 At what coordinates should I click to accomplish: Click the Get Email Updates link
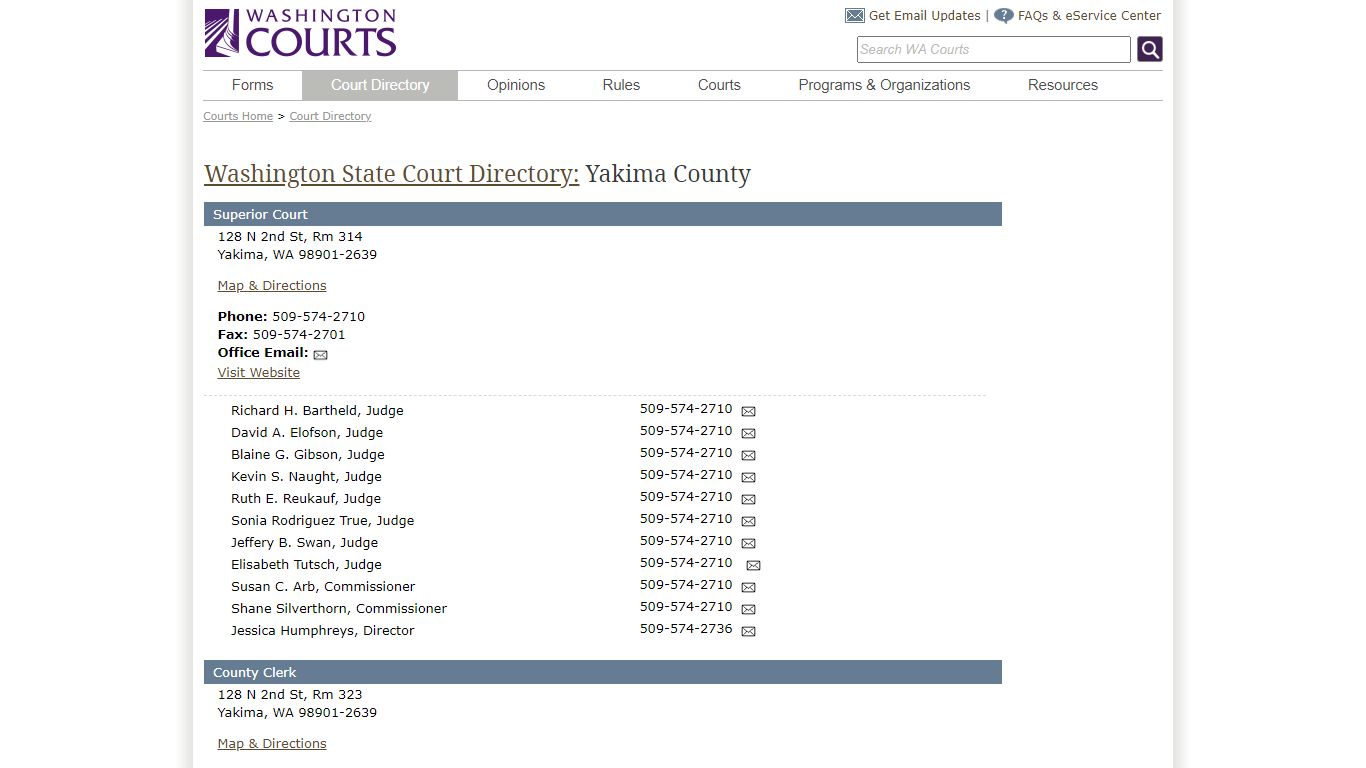point(925,16)
